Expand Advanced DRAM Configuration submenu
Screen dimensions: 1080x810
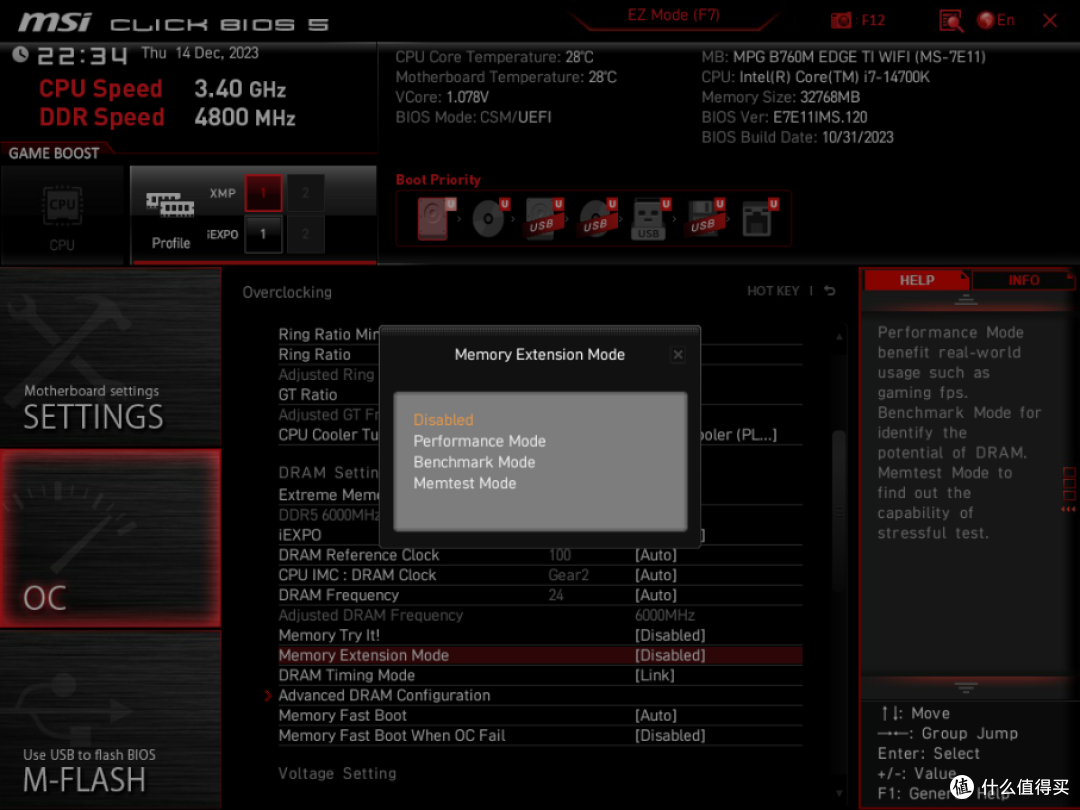[x=384, y=696]
